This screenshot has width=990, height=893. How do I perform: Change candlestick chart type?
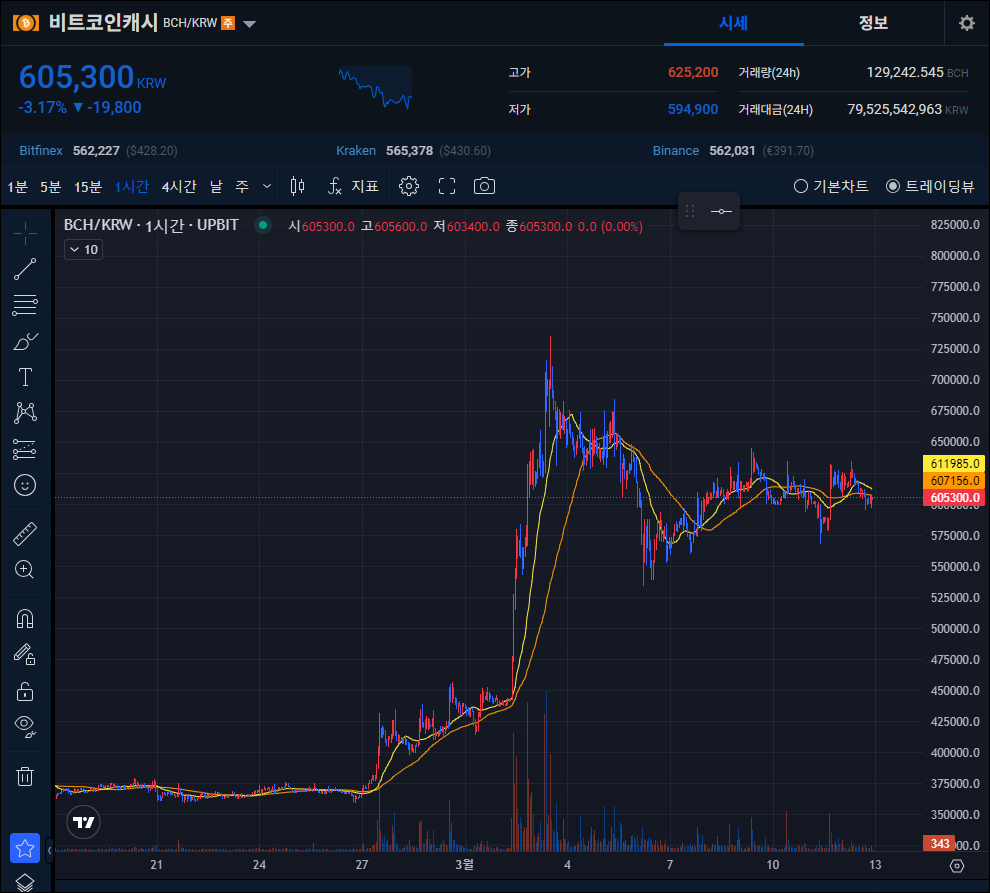[x=297, y=186]
